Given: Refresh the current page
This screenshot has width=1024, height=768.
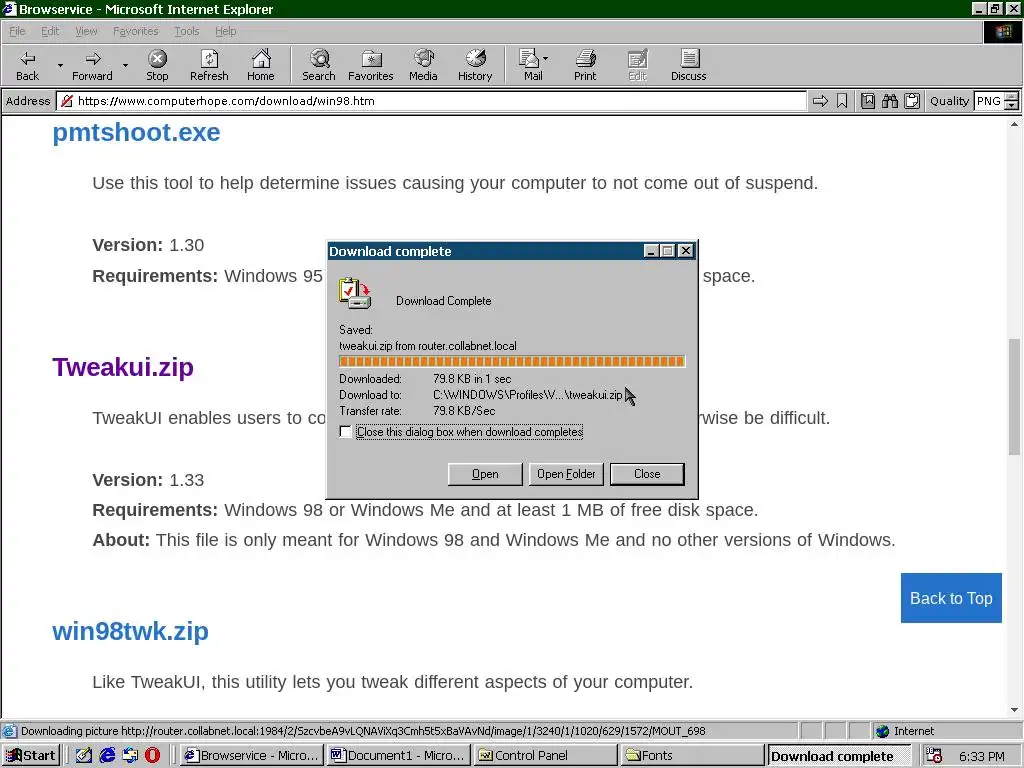Looking at the screenshot, I should [x=209, y=65].
